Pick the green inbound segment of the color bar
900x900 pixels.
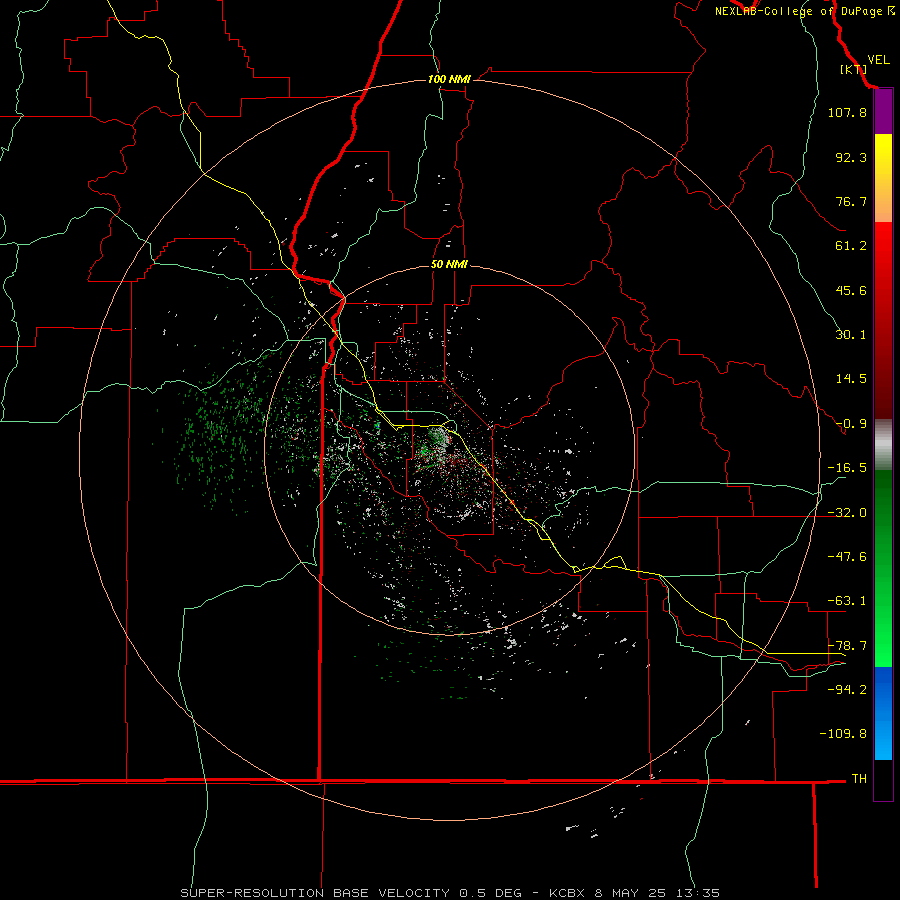click(883, 568)
